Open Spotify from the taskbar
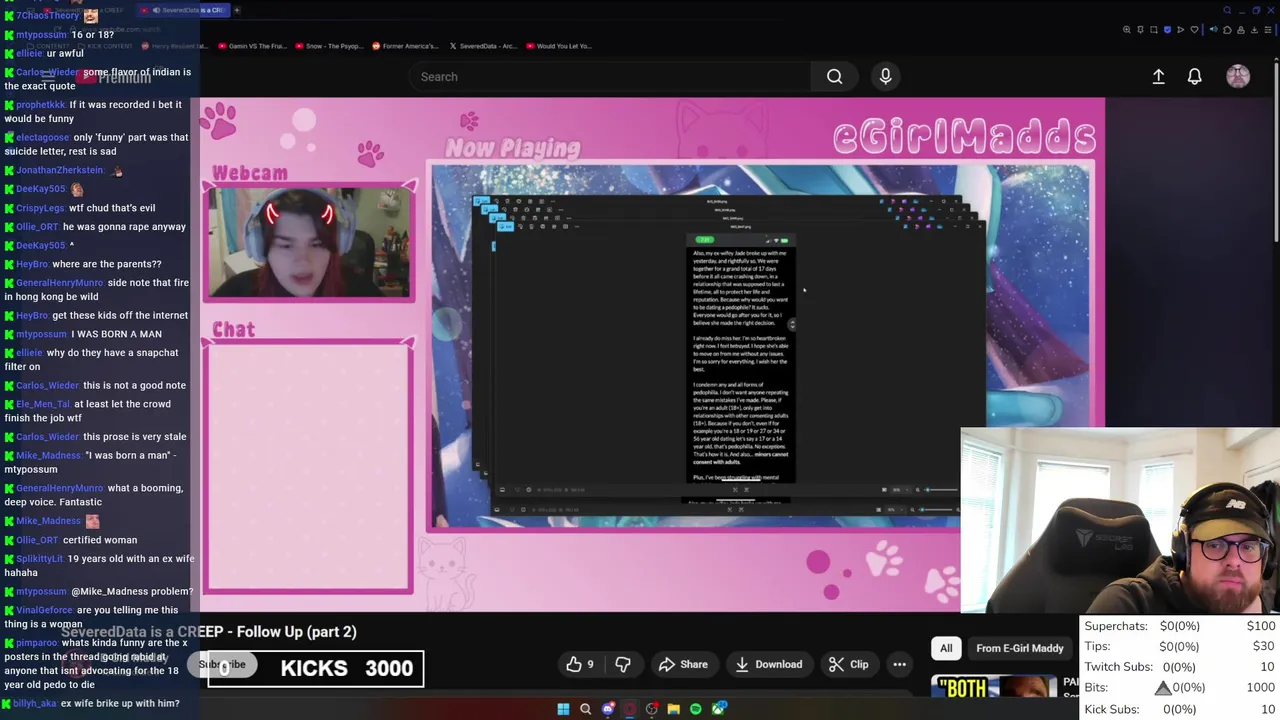The height and width of the screenshot is (720, 1280). coord(696,709)
